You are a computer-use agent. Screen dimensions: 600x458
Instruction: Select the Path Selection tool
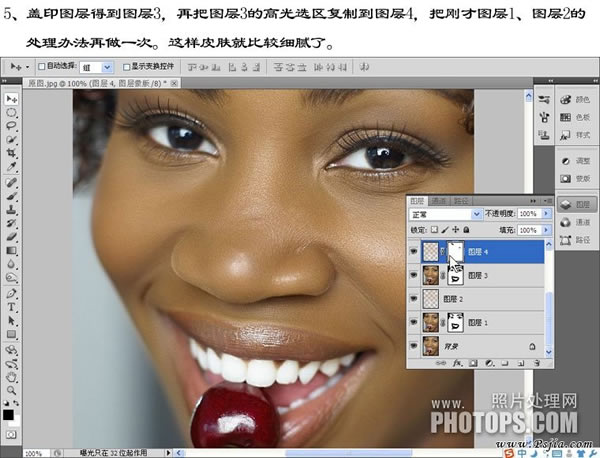point(11,321)
